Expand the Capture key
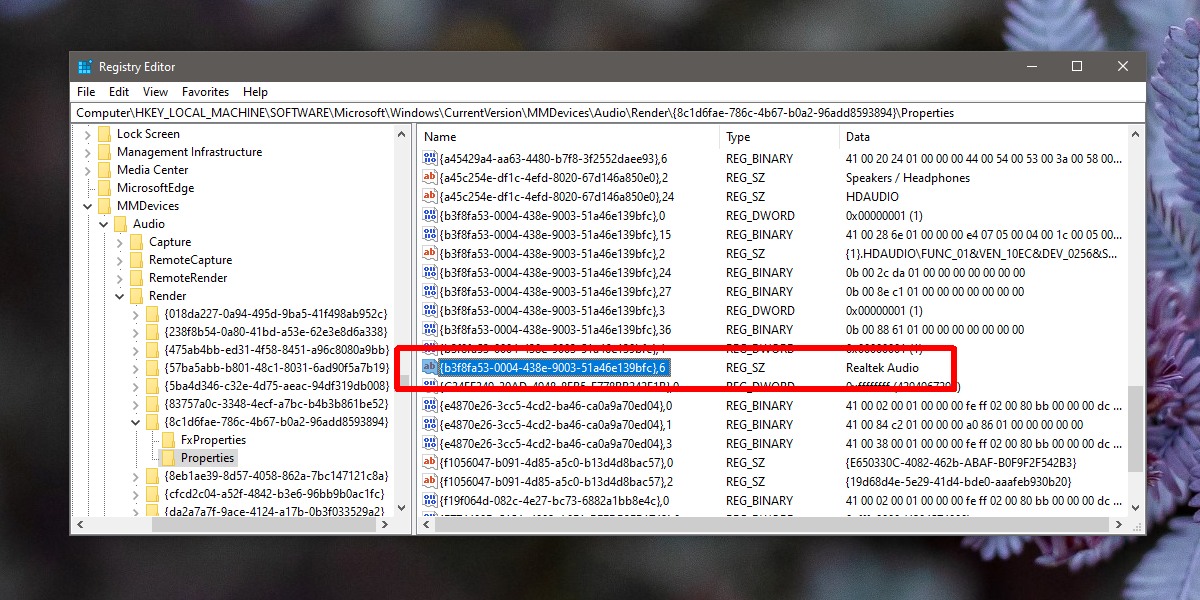Viewport: 1200px width, 600px height. (120, 242)
